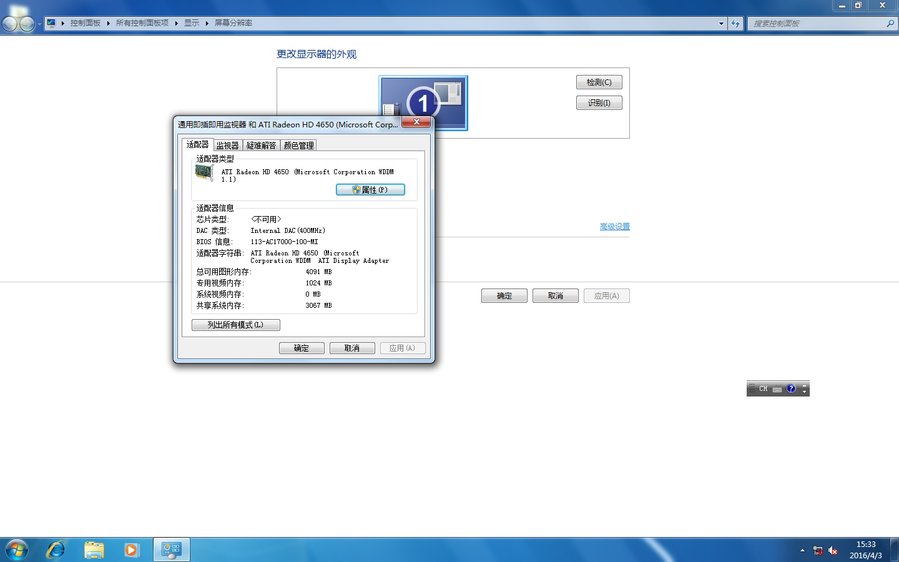The image size is (899, 562).
Task: Click the help icon on the language bar
Action: pos(791,389)
